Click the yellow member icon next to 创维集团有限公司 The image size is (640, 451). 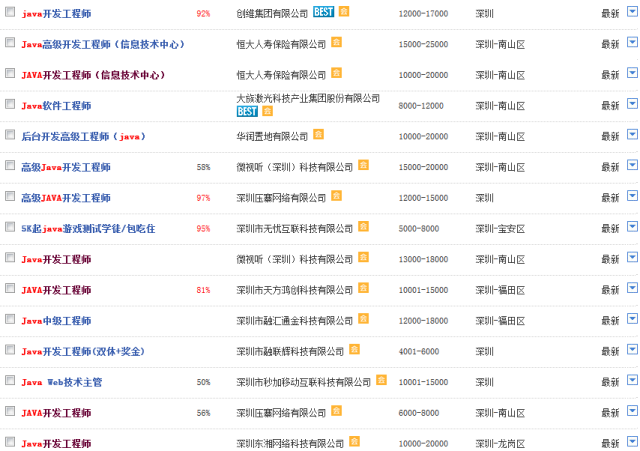pos(344,11)
